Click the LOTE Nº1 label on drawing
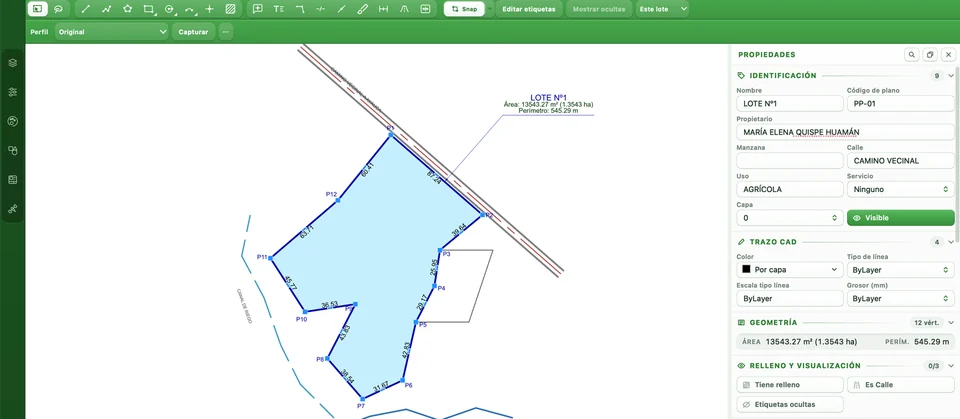The height and width of the screenshot is (419, 960). 549,97
